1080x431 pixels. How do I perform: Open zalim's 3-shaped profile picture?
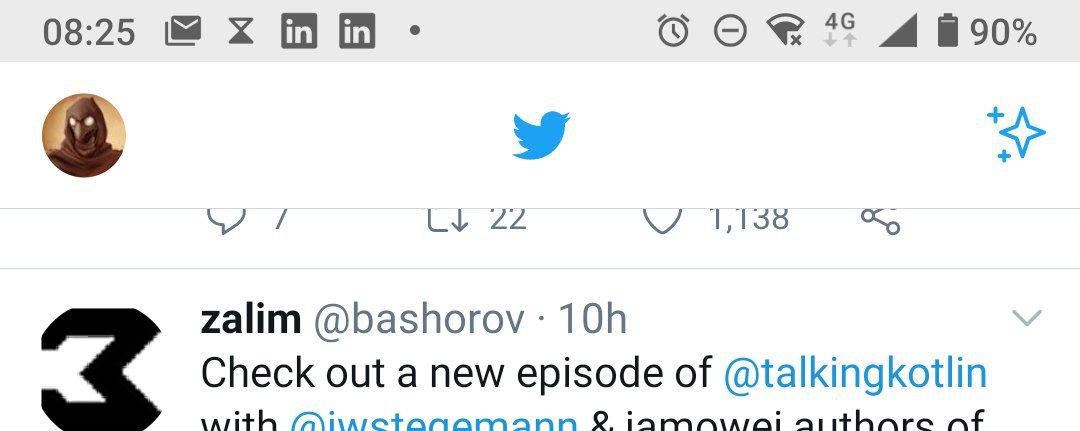tap(101, 370)
